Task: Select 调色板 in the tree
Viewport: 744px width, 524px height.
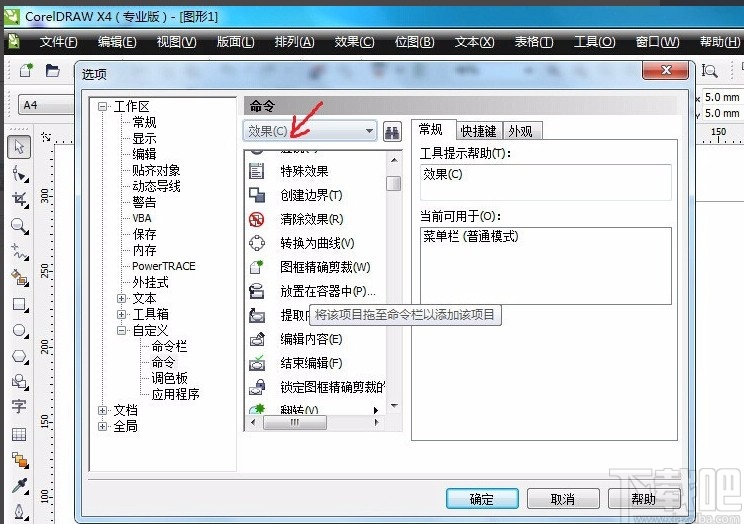Action: (169, 378)
